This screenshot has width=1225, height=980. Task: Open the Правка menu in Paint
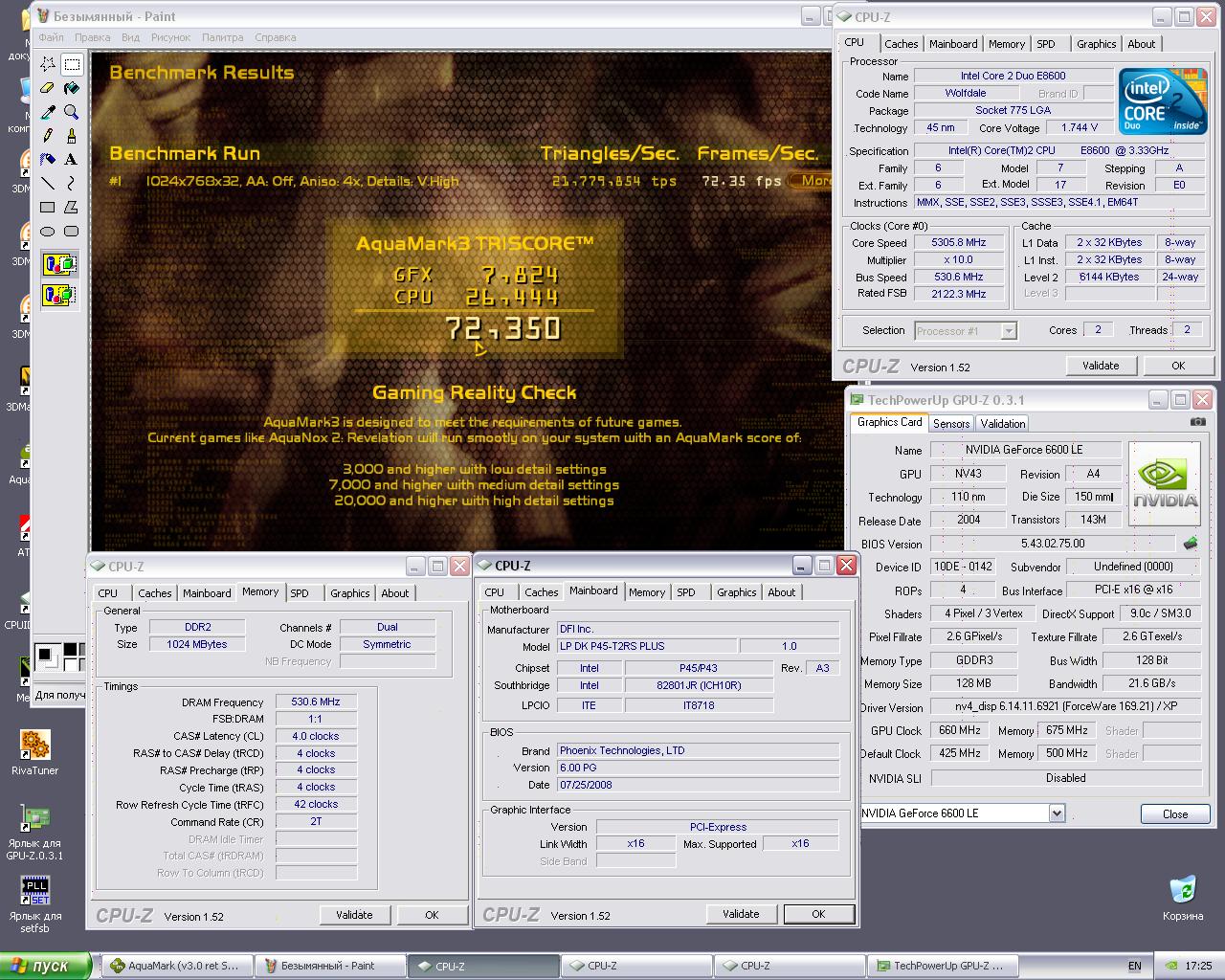pyautogui.click(x=92, y=37)
